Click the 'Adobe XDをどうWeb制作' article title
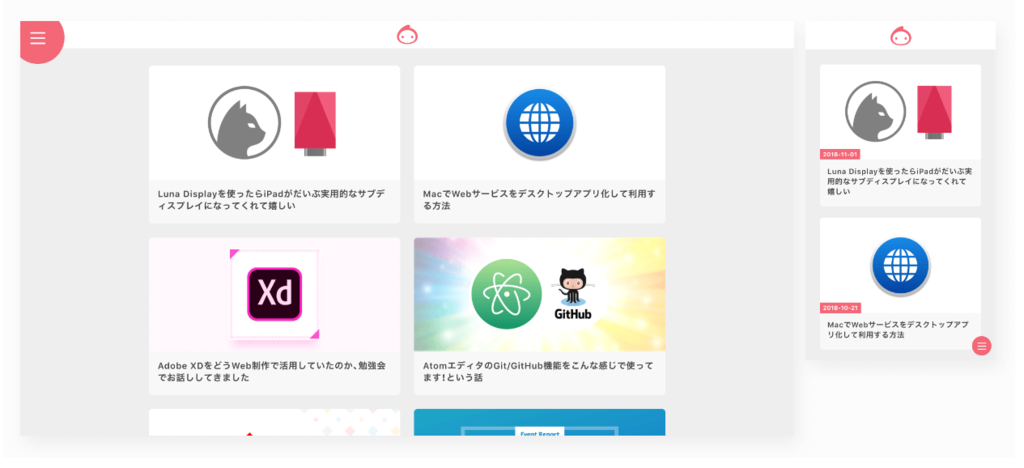 pyautogui.click(x=272, y=371)
